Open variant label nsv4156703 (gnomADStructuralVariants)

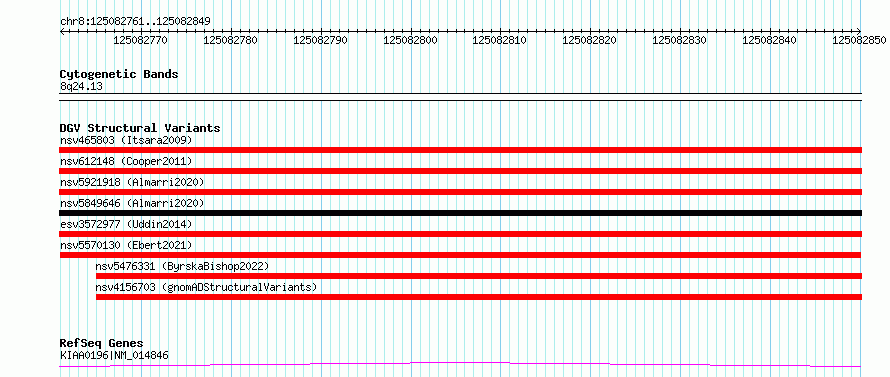tap(206, 287)
